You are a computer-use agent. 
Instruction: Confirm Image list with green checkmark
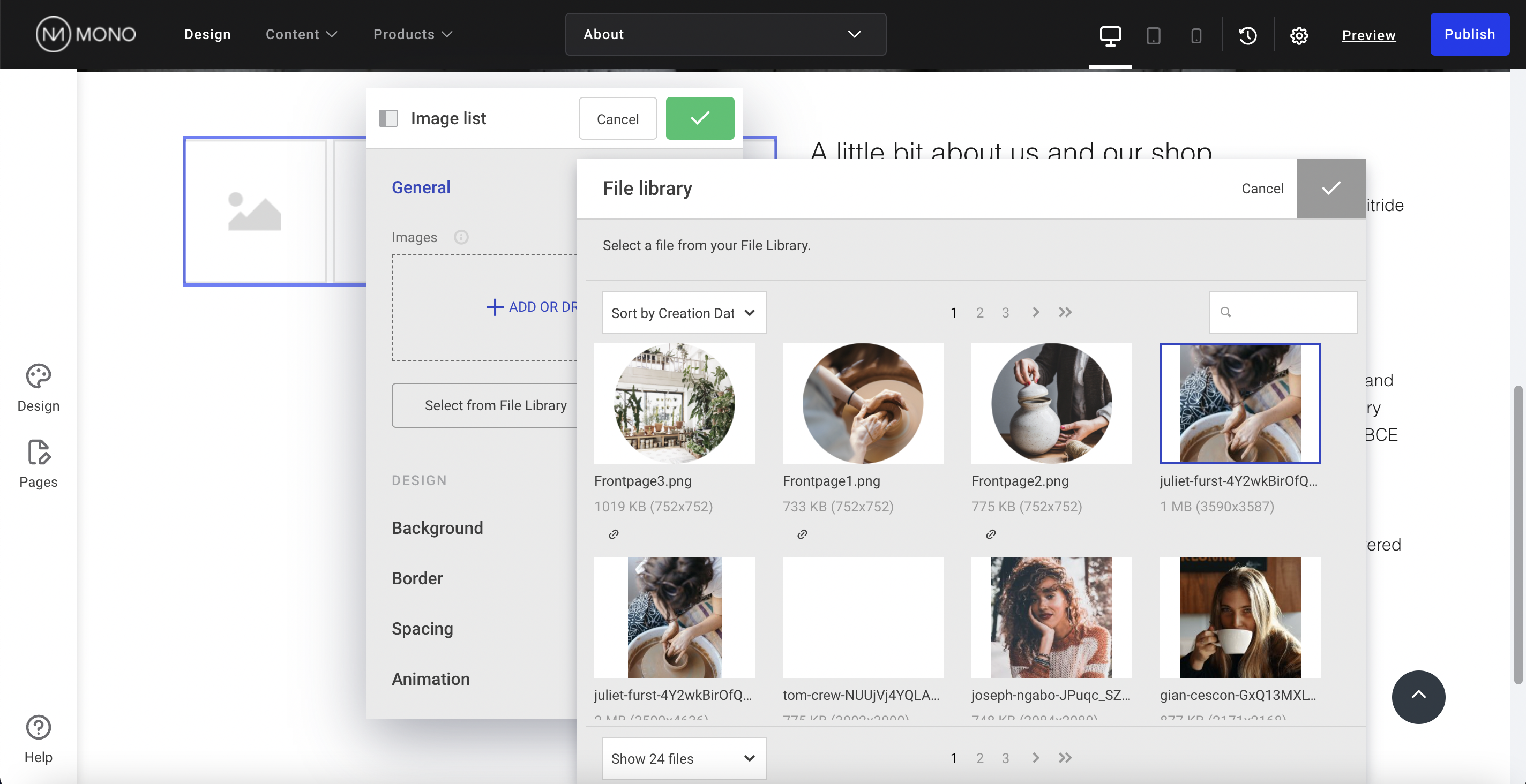point(700,118)
